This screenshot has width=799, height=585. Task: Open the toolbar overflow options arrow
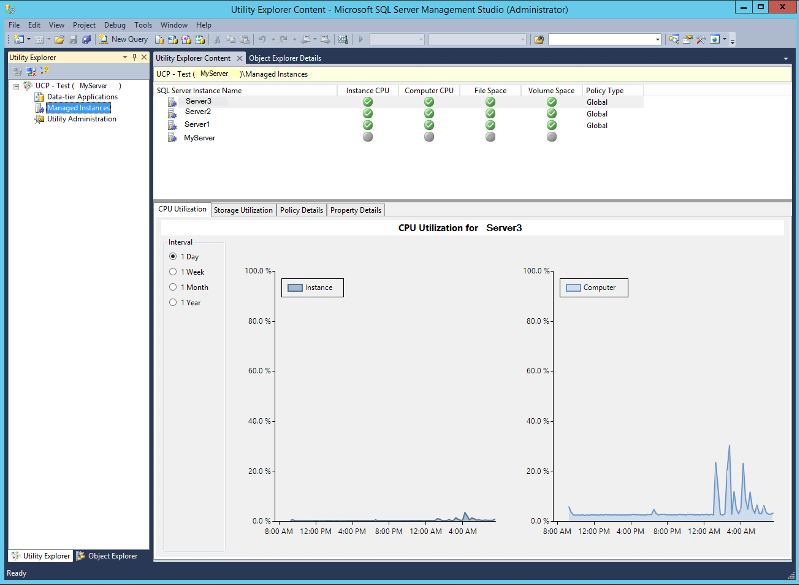click(732, 40)
